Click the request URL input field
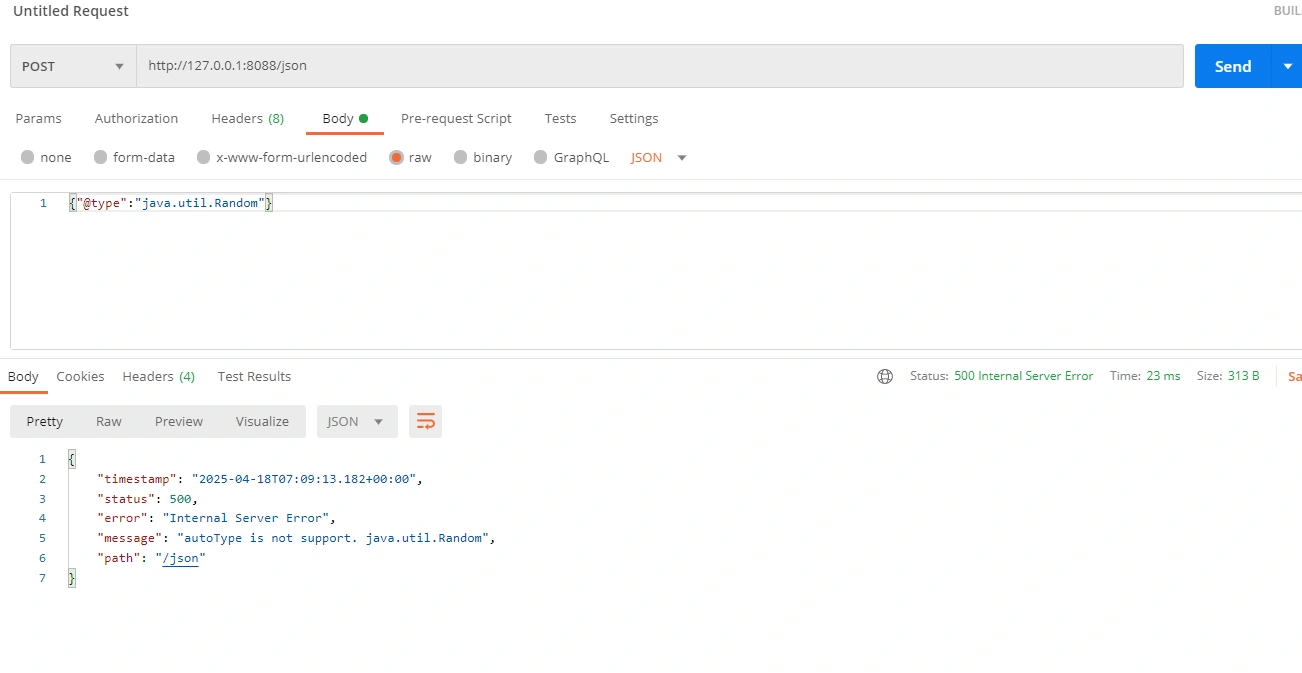Viewport: 1302px width, 673px height. click(x=659, y=66)
